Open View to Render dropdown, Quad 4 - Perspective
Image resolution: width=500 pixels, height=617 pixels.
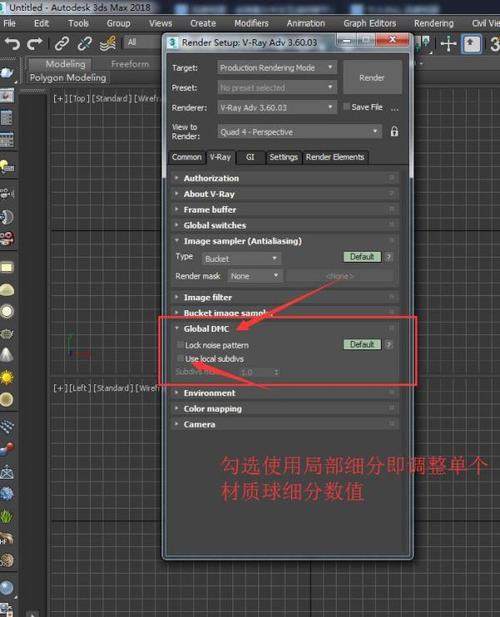pos(299,132)
